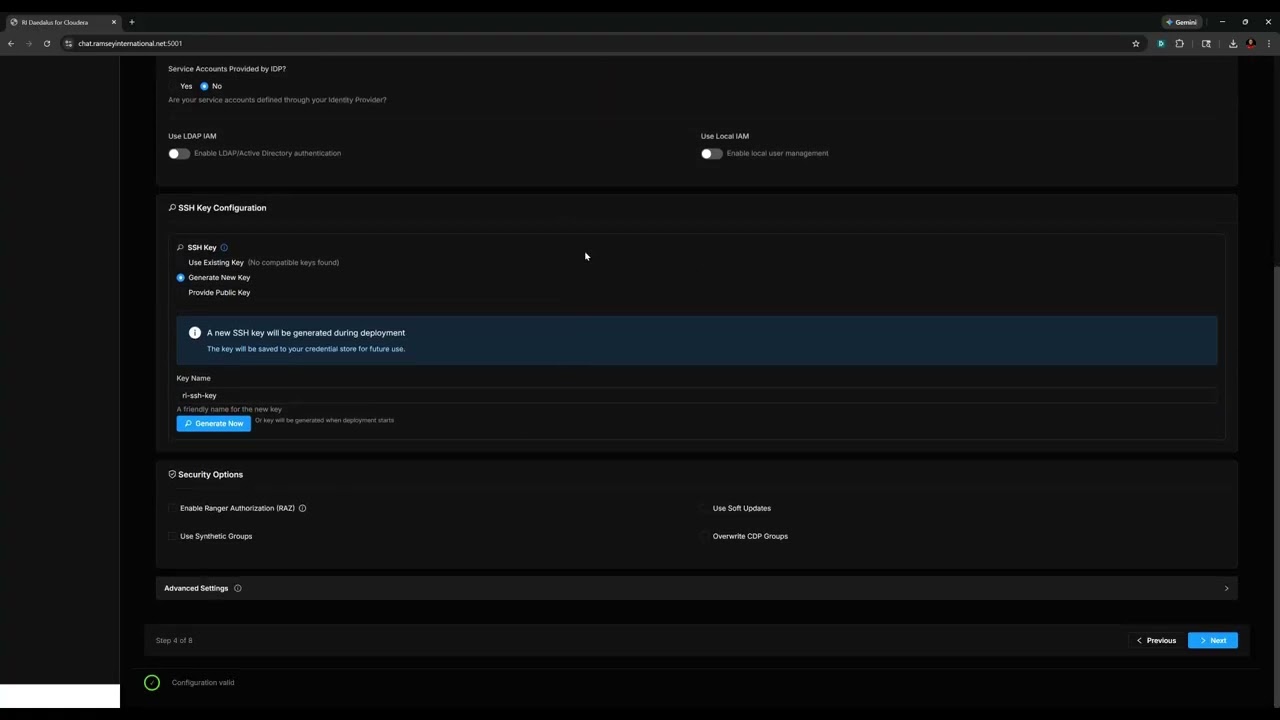Click the RAZ info icon
1280x720 pixels.
[302, 508]
